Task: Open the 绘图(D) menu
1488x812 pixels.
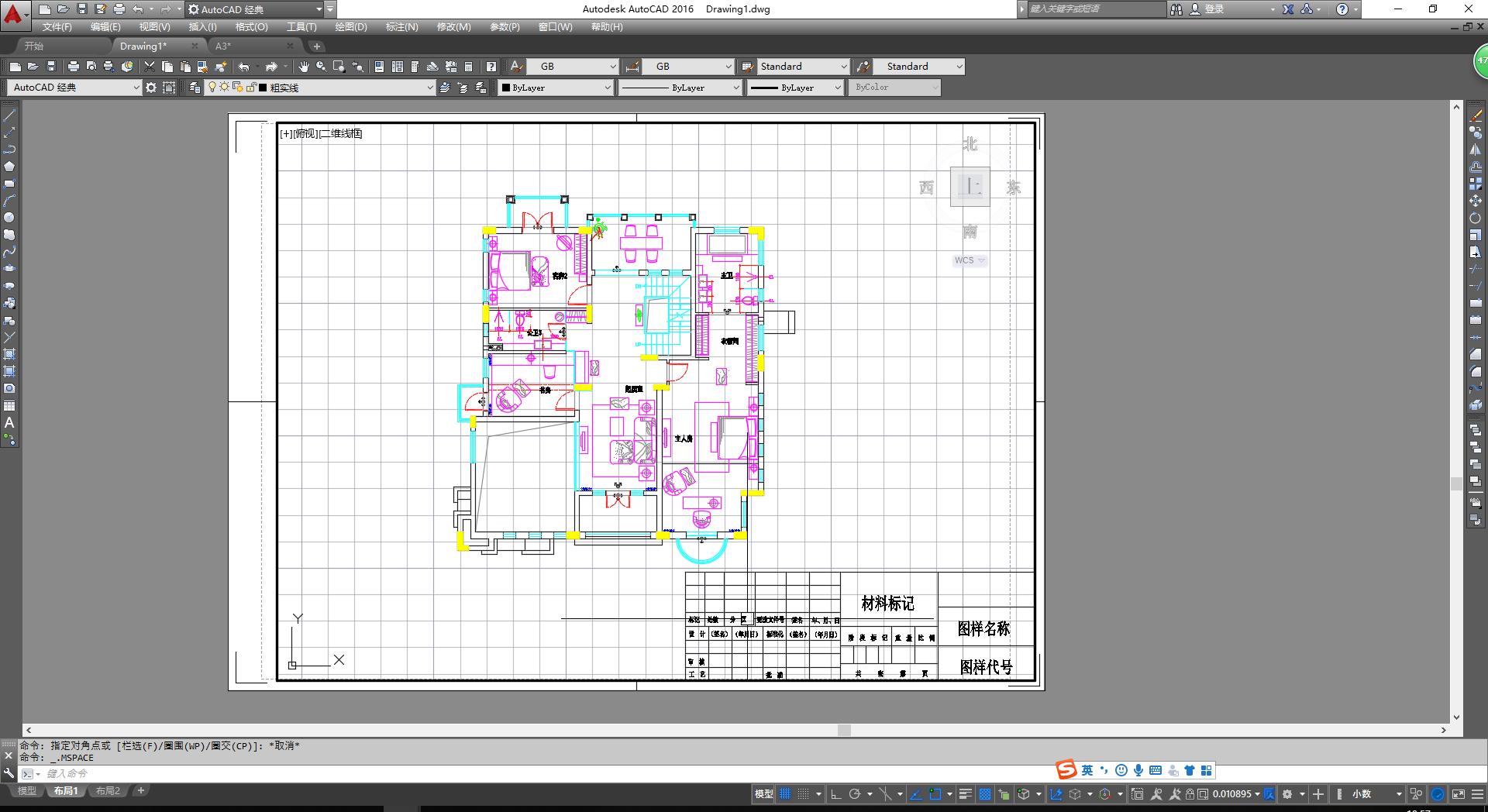Action: tap(350, 27)
